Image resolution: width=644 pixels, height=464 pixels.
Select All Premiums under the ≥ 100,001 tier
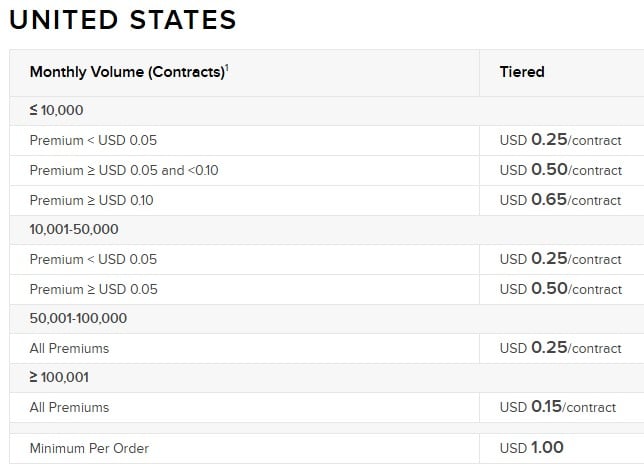[x=69, y=407]
